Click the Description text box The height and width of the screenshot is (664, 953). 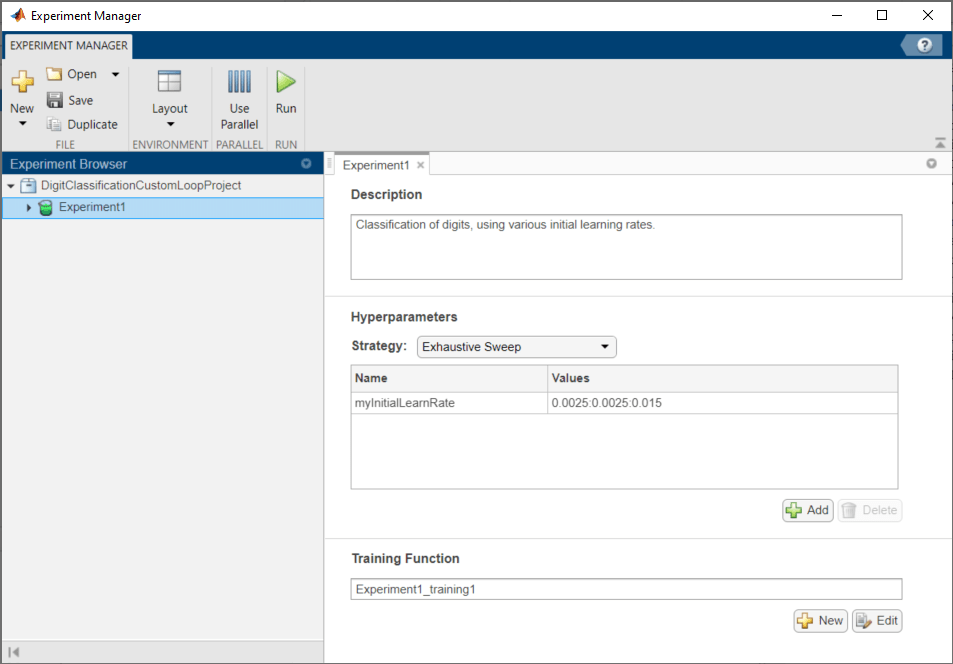click(x=626, y=247)
